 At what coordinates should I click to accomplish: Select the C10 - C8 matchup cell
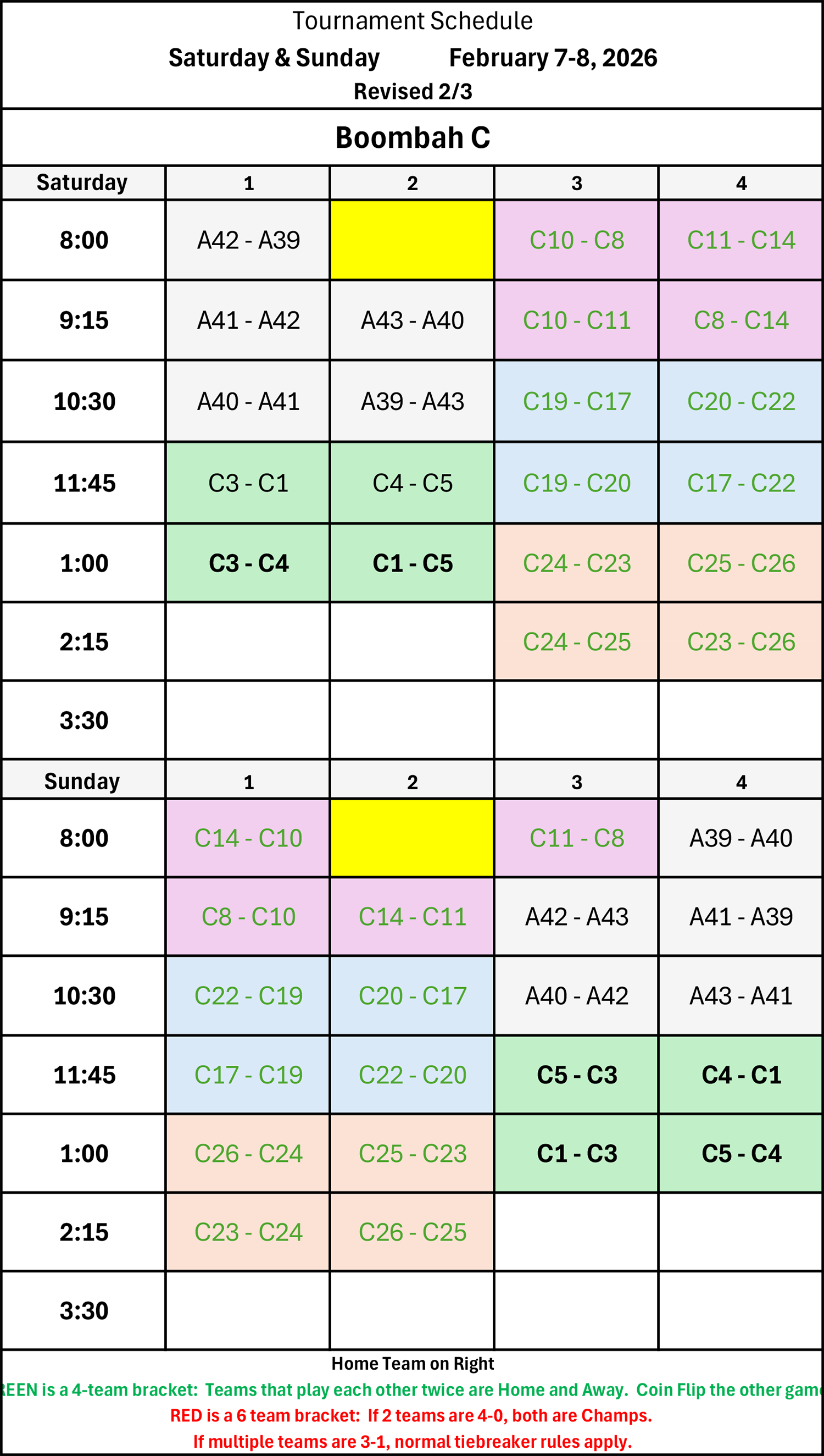(576, 240)
